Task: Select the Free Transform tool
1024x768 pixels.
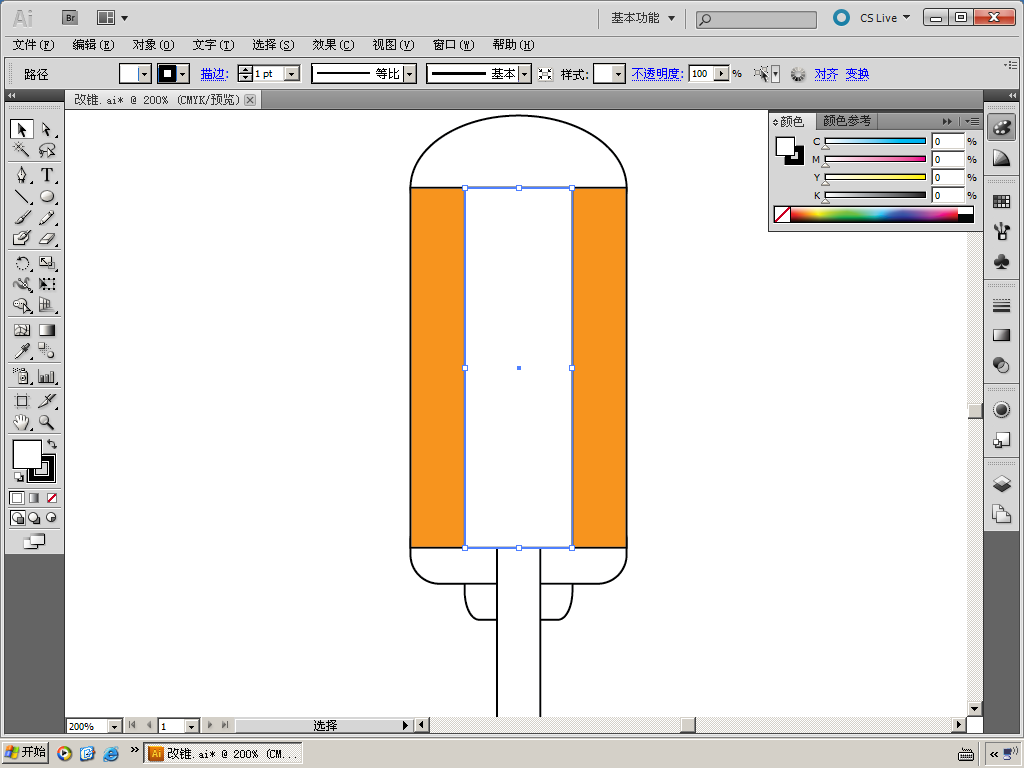Action: point(46,284)
